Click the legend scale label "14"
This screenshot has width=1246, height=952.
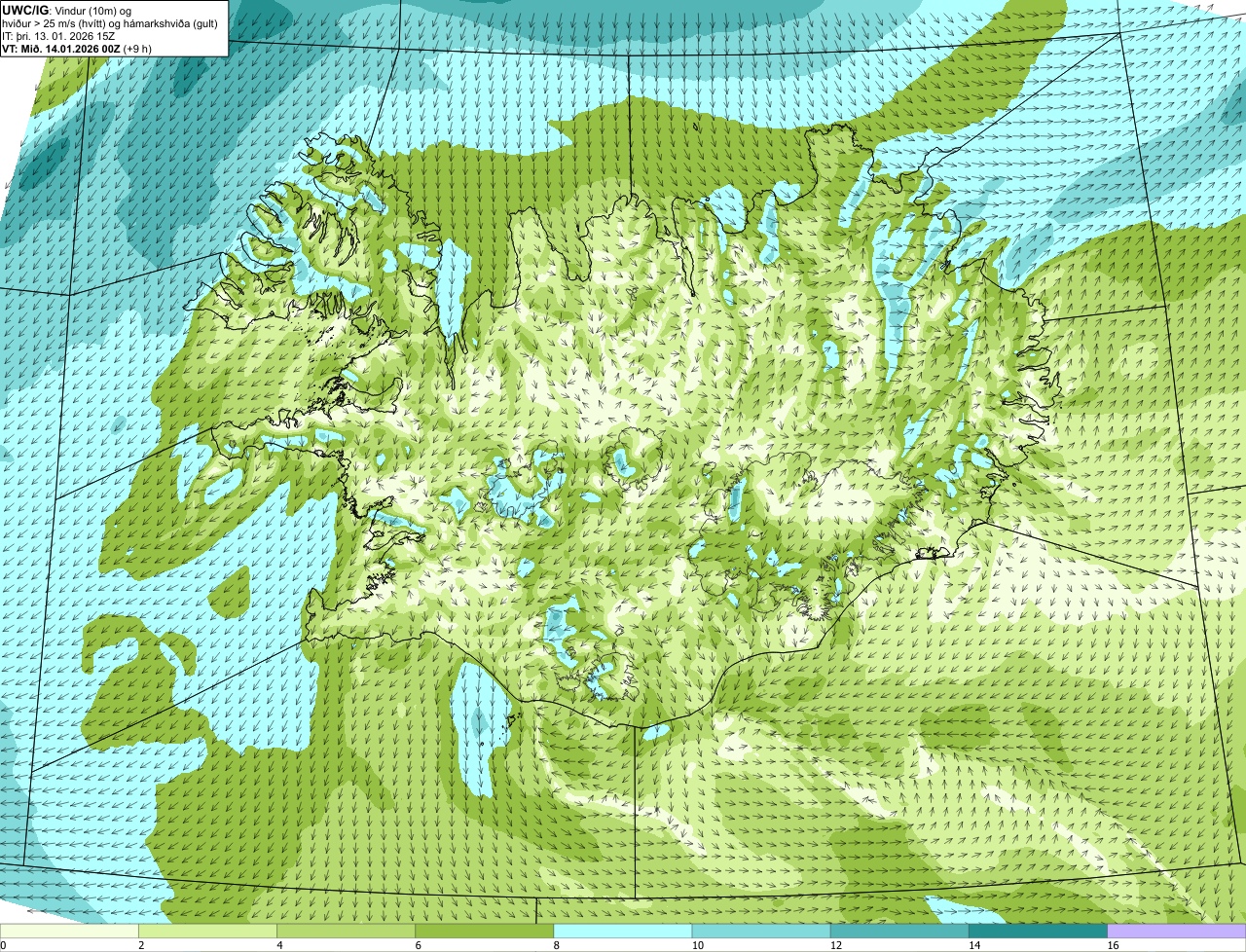[973, 945]
